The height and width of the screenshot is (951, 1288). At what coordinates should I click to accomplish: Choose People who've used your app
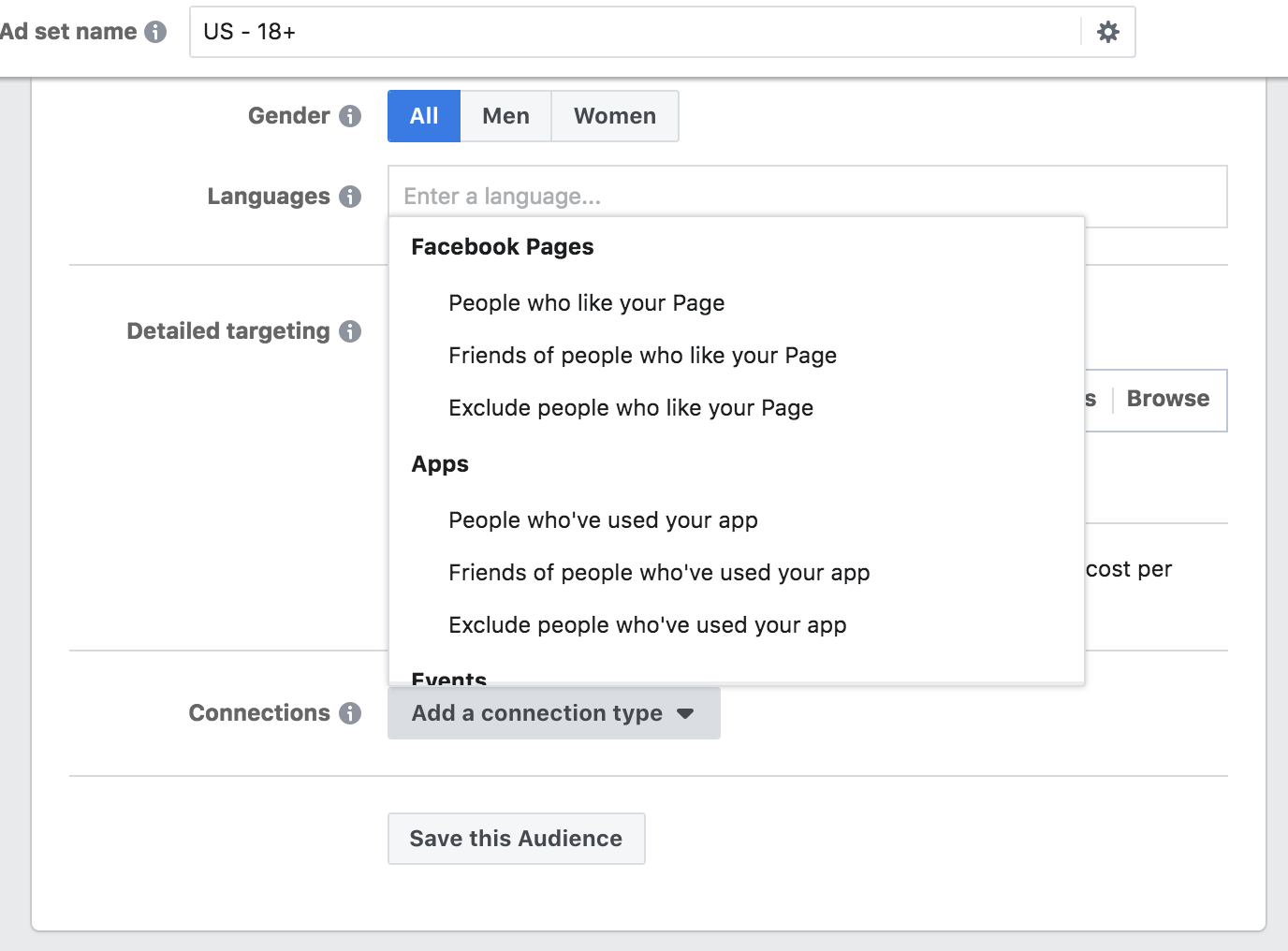pos(737,520)
